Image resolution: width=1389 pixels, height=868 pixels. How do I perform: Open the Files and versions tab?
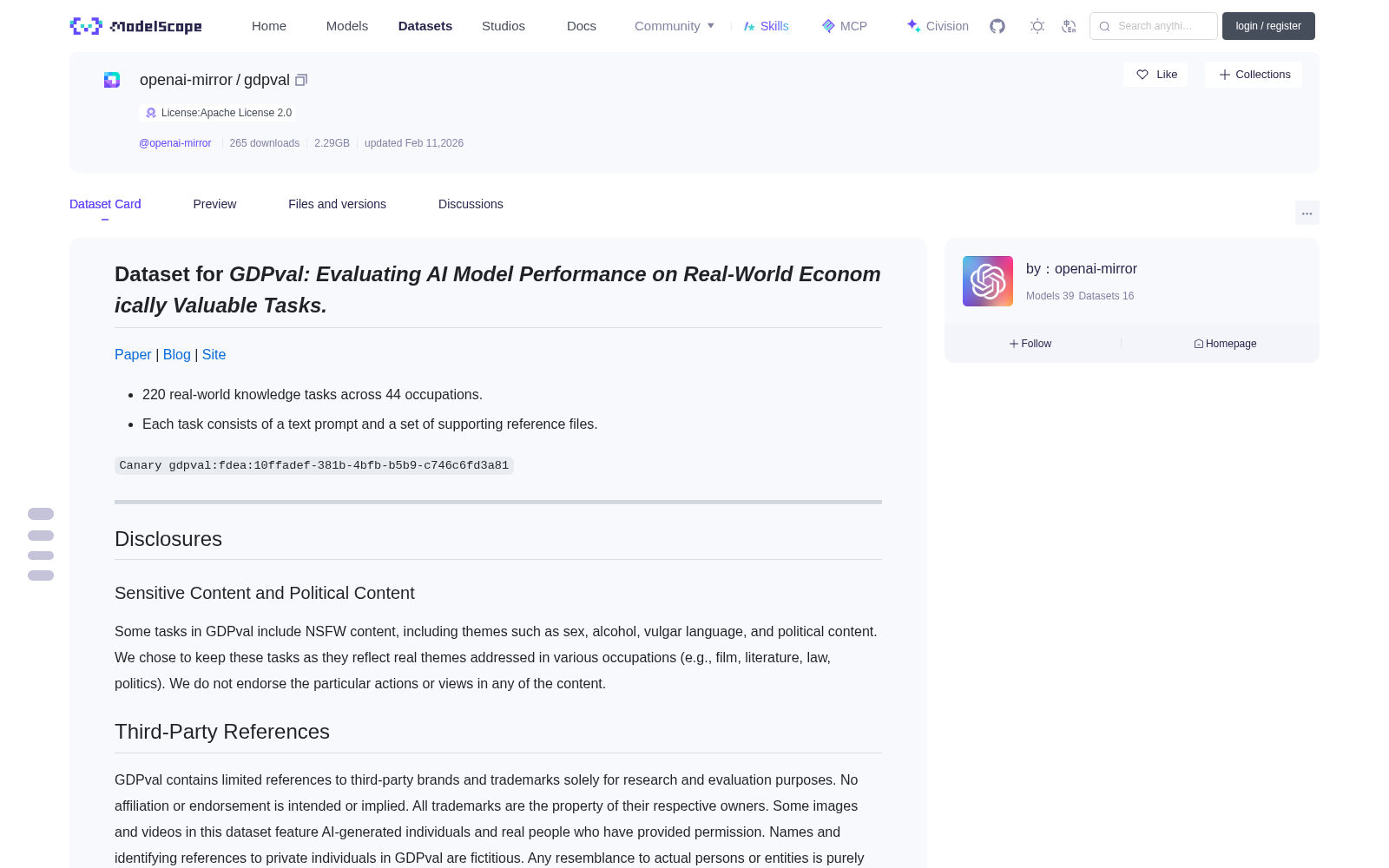[x=337, y=204]
